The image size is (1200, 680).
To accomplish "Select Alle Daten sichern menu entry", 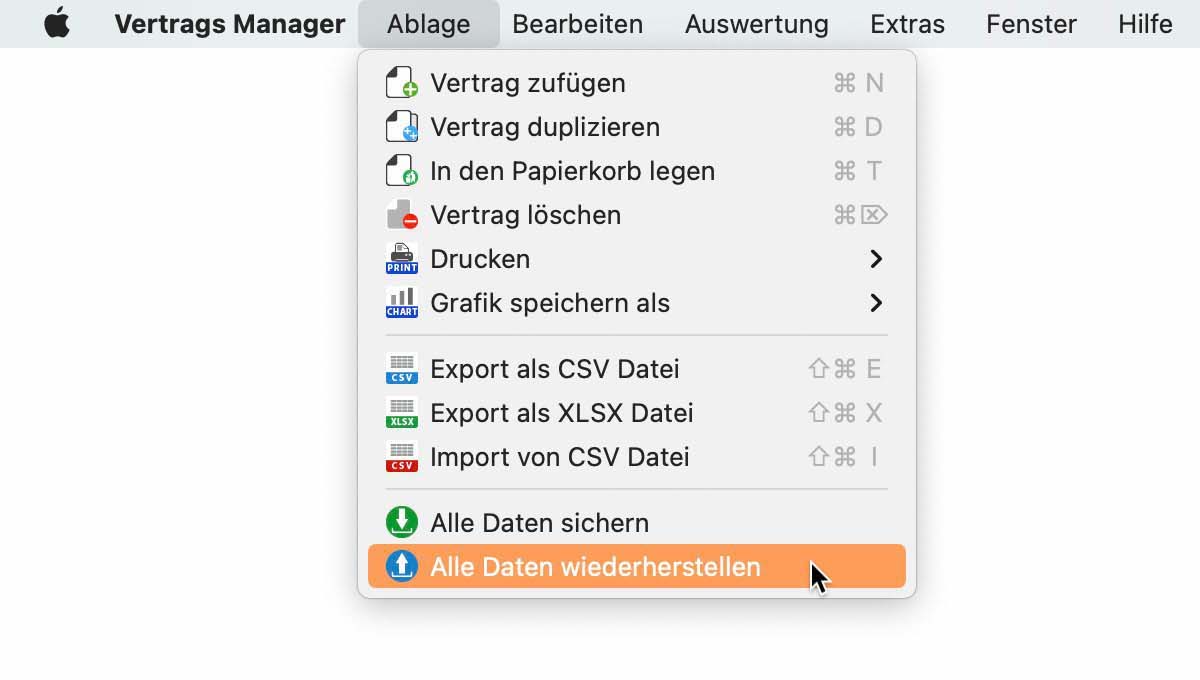I will [x=539, y=523].
